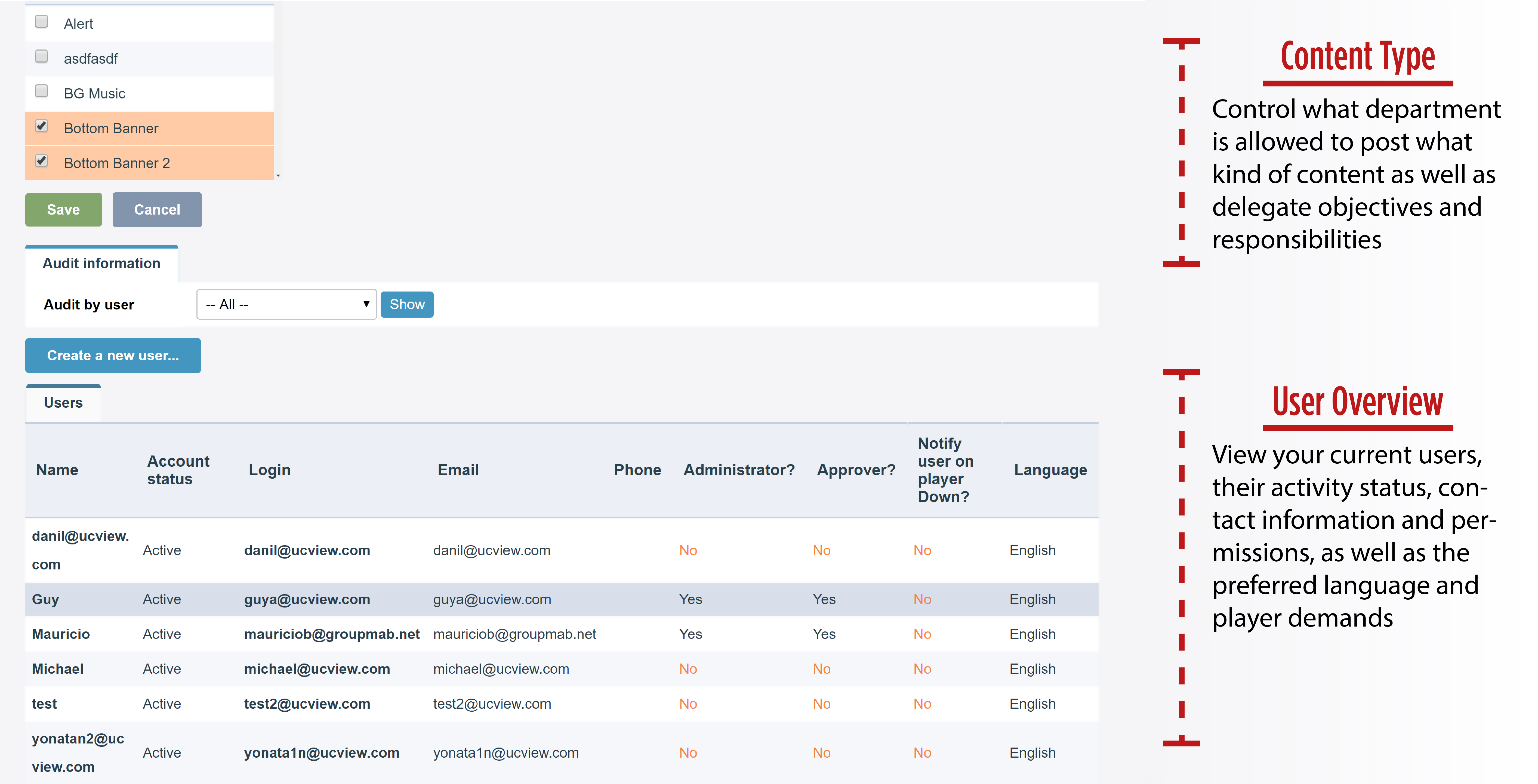The height and width of the screenshot is (784, 1538).
Task: Click Michael's Administrator No value
Action: 688,669
